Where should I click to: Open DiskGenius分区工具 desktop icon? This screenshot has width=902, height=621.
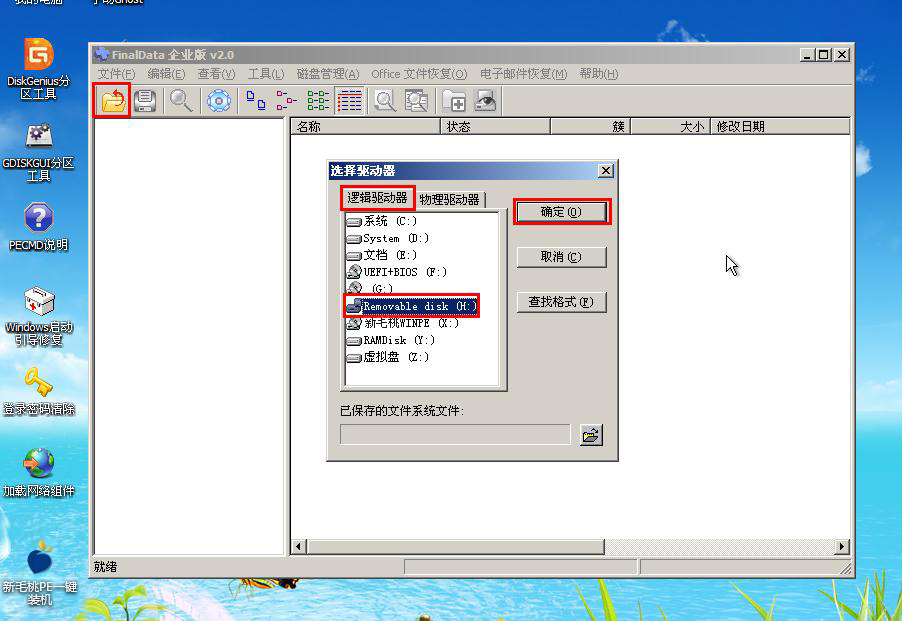(39, 68)
